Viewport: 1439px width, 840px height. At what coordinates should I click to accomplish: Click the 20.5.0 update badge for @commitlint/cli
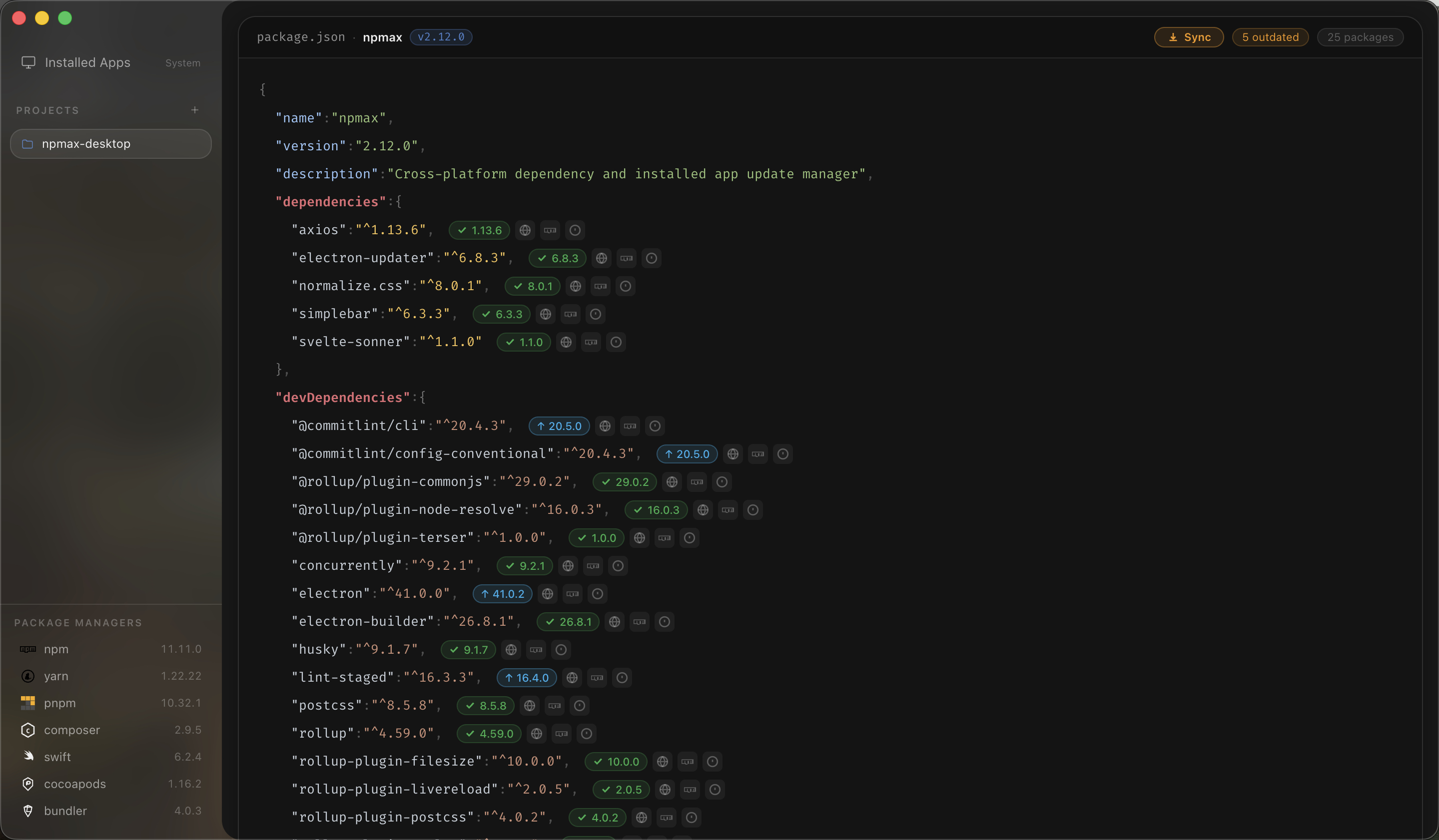coord(559,425)
